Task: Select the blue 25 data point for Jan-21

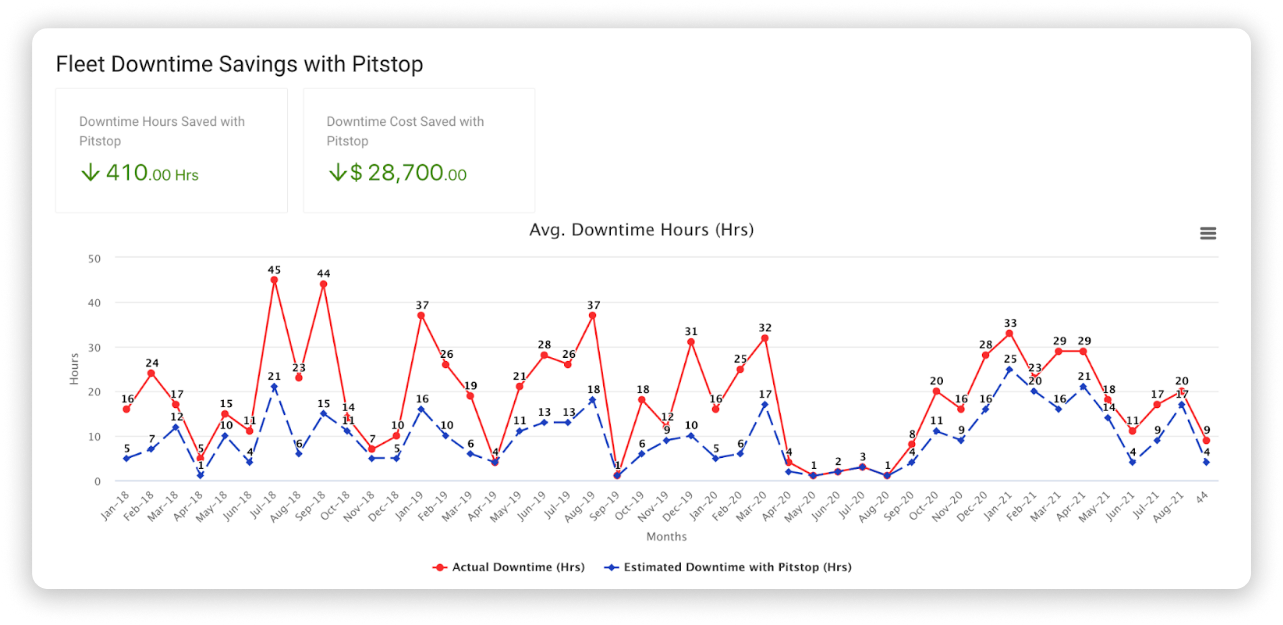Action: [x=1009, y=369]
